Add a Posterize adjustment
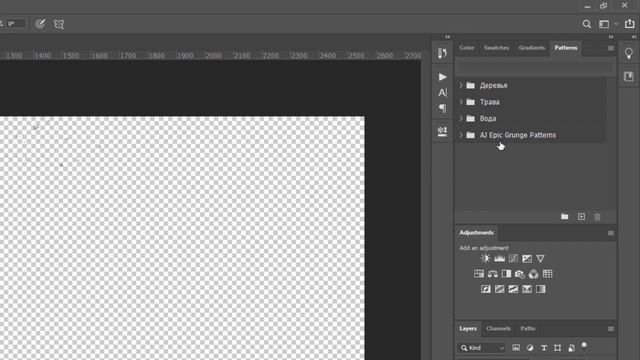The height and width of the screenshot is (360, 640). (x=500, y=289)
